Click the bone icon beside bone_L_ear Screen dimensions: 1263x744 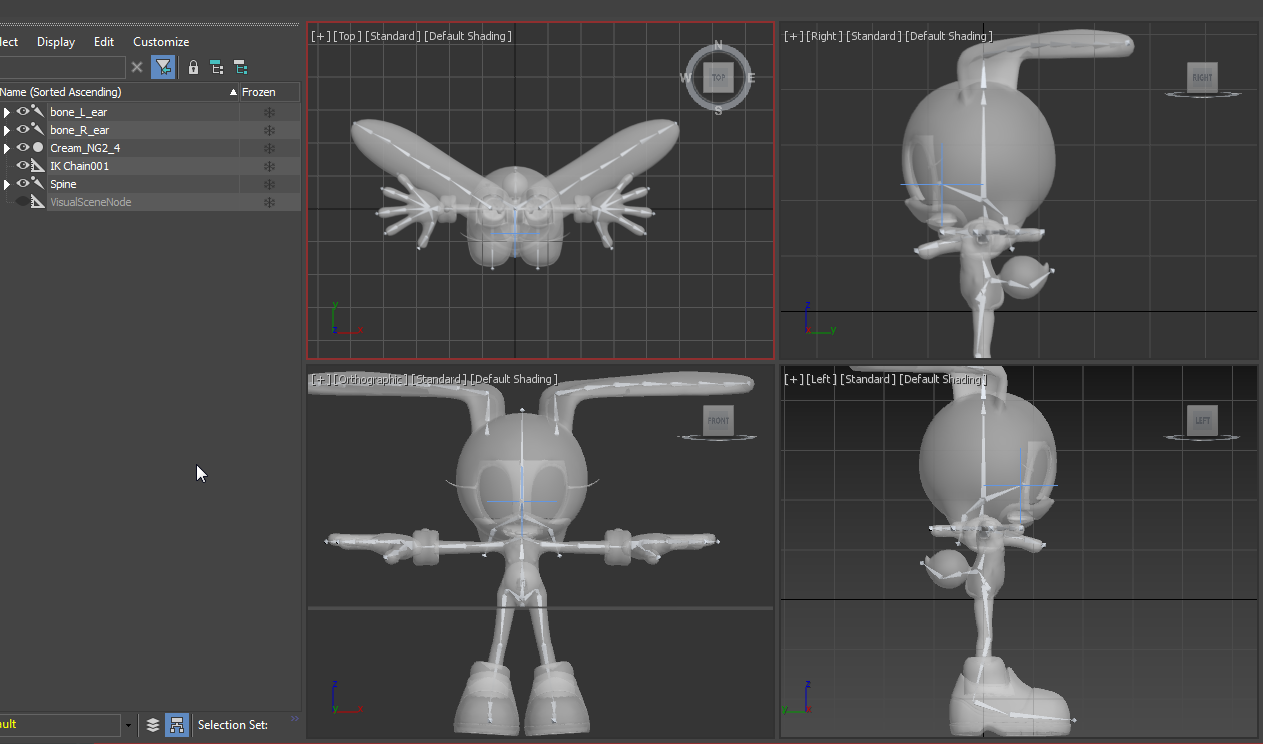pos(38,112)
